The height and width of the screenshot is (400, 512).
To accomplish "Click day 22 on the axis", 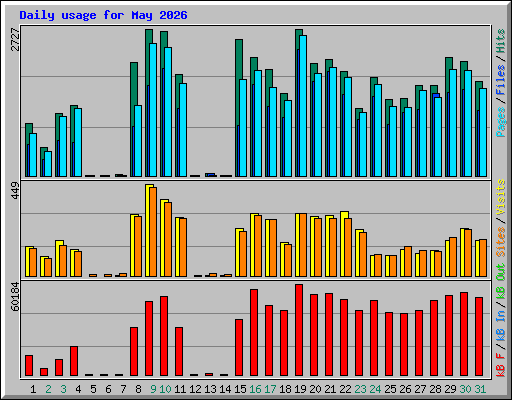I will click(x=345, y=389).
